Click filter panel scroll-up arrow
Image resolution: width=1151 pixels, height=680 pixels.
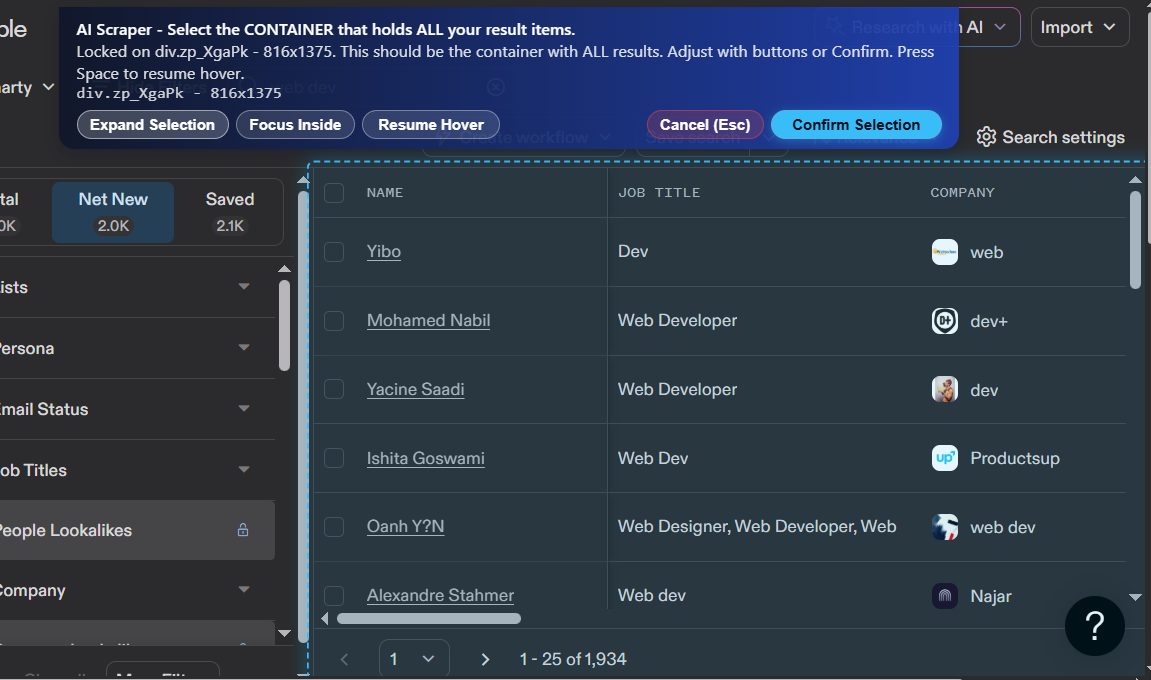pos(285,269)
